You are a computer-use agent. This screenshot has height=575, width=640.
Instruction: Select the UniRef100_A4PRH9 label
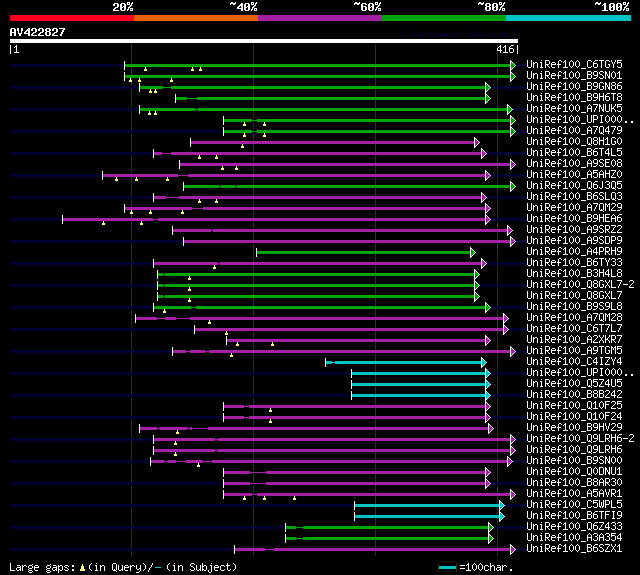[574, 252]
